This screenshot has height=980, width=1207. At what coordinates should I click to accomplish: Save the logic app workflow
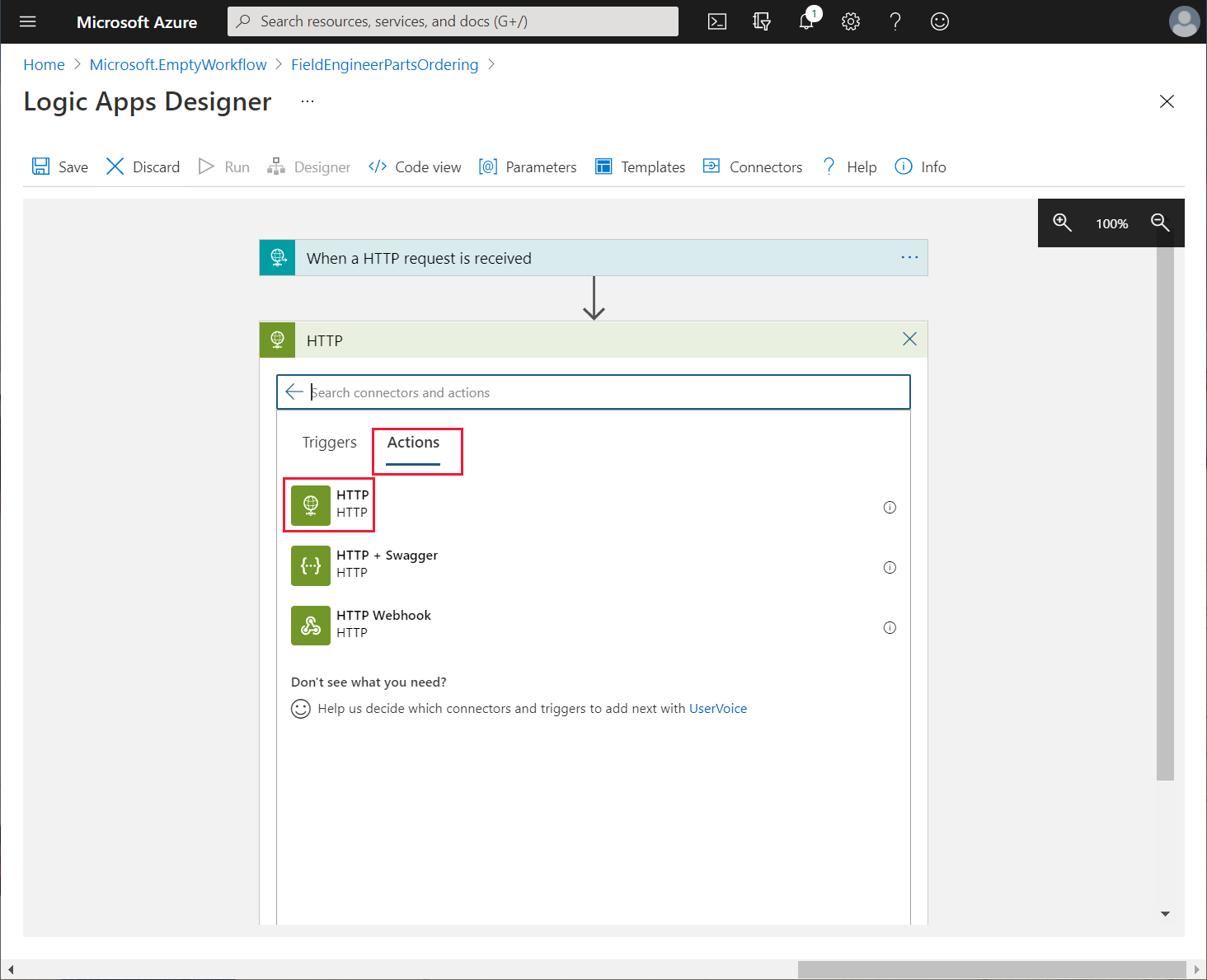(60, 167)
